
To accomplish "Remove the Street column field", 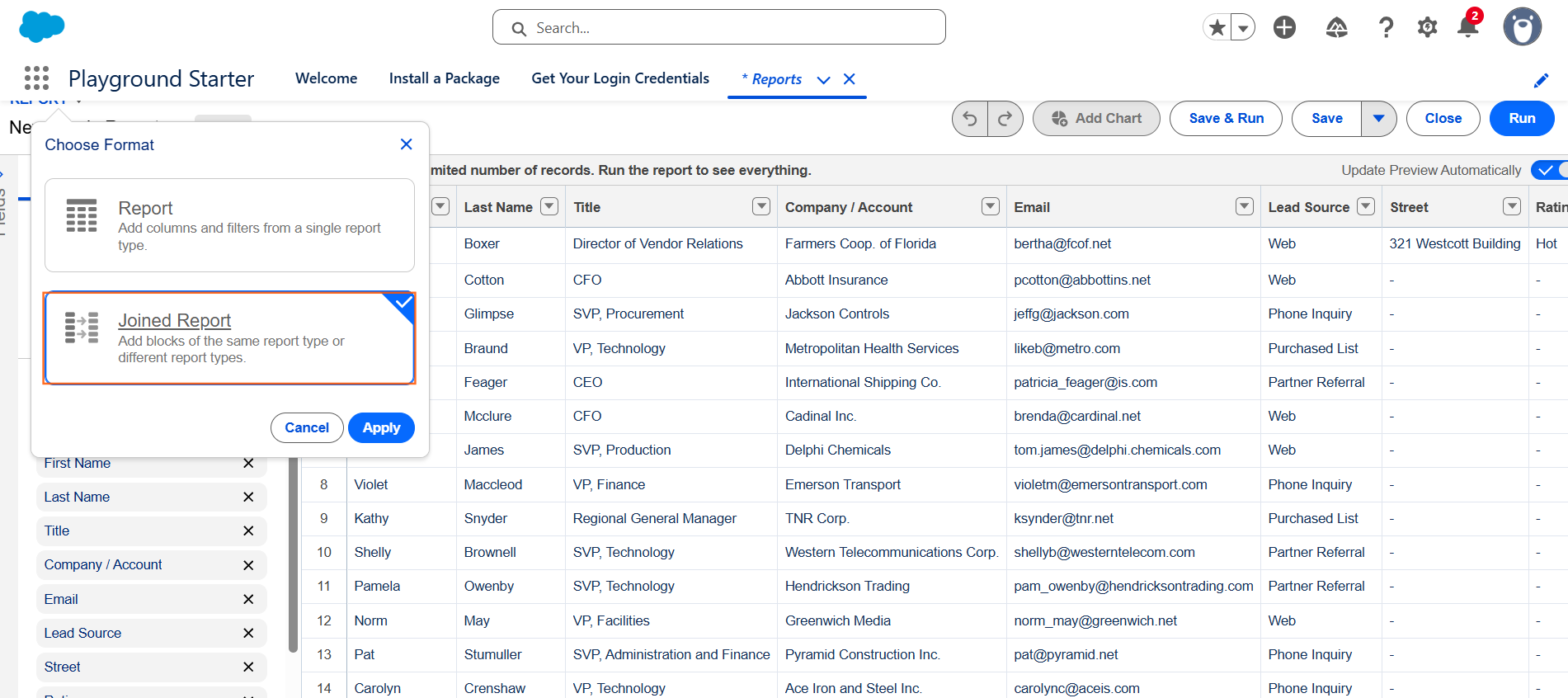I will pyautogui.click(x=248, y=667).
